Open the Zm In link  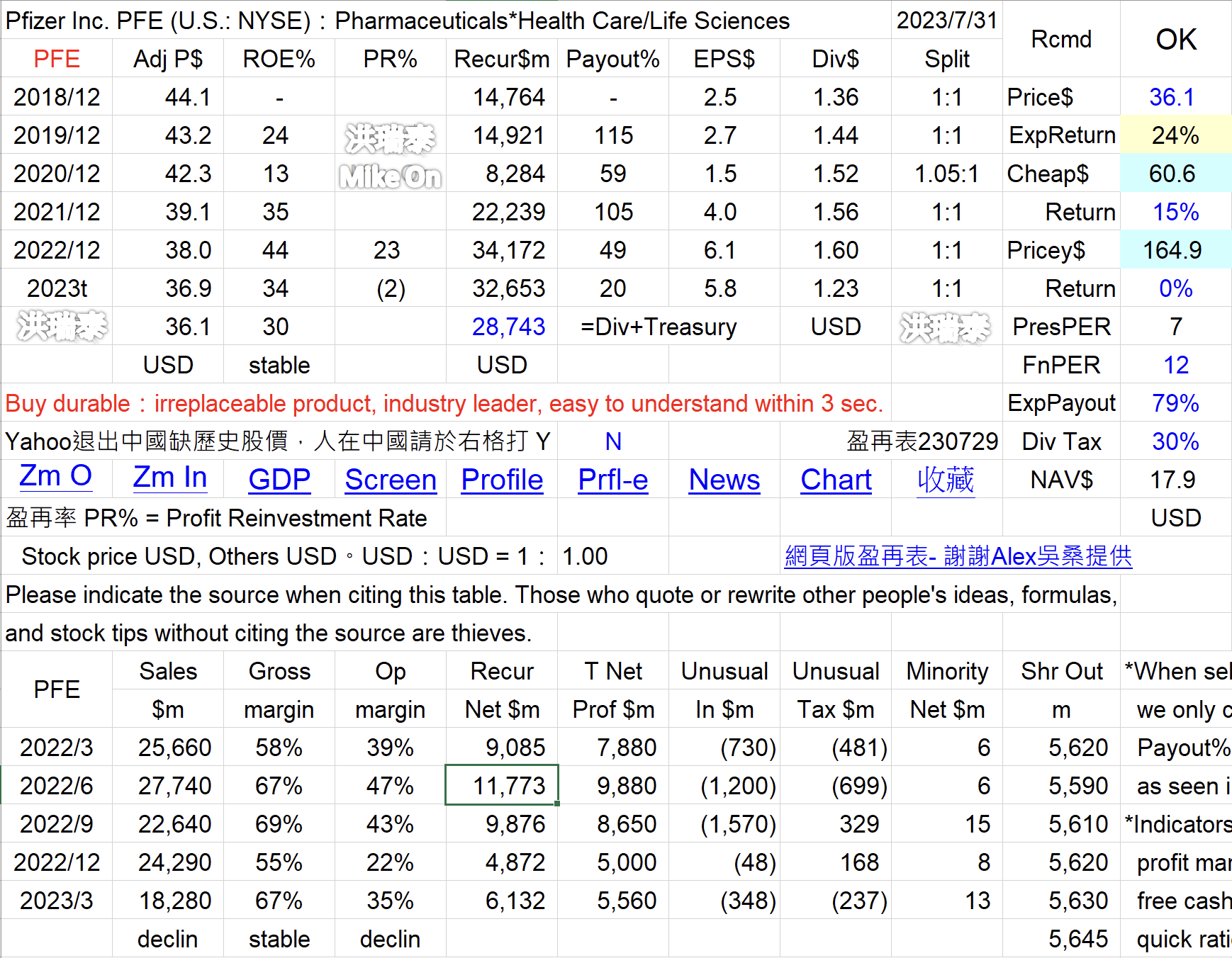[x=170, y=478]
